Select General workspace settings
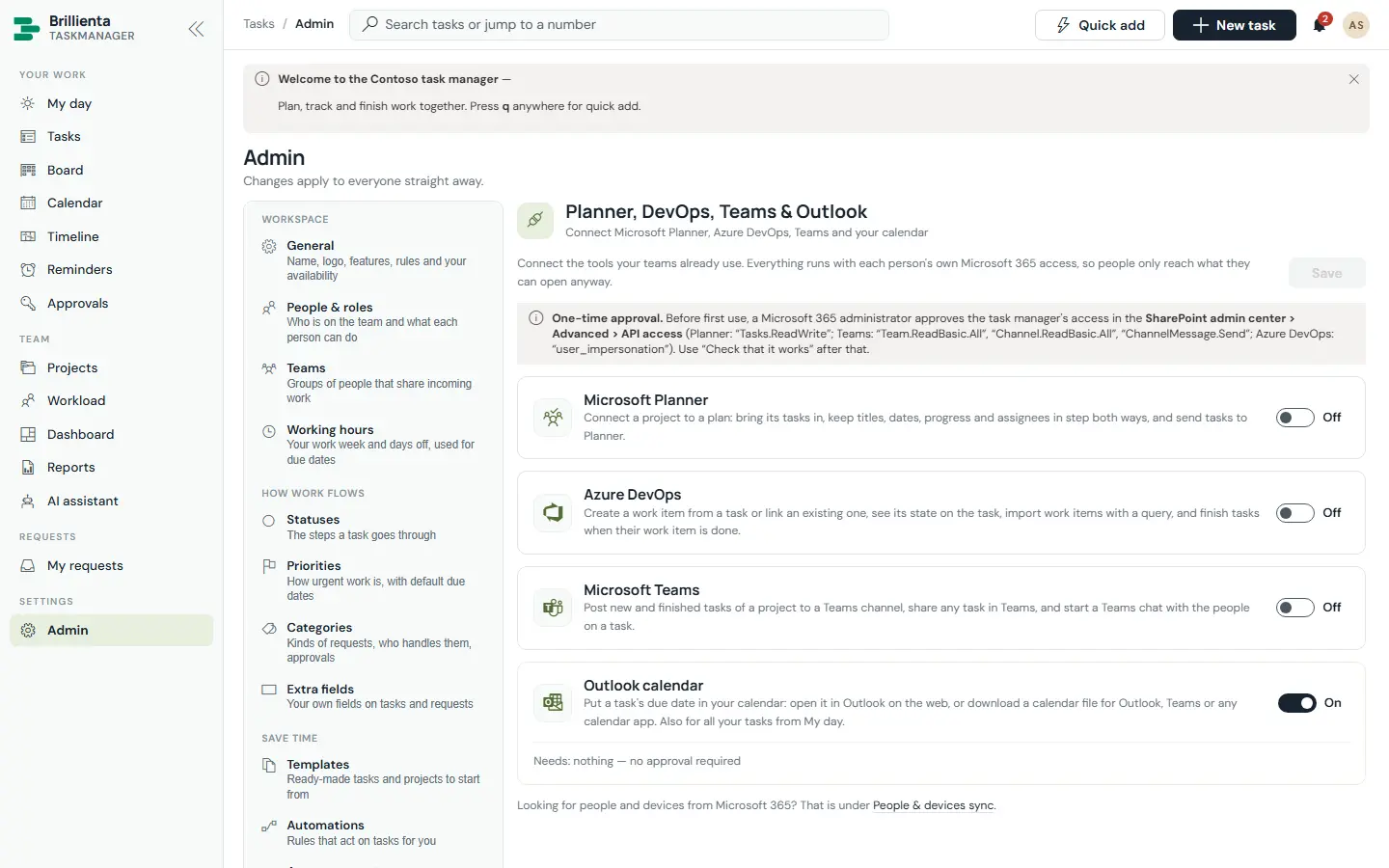 tap(373, 260)
